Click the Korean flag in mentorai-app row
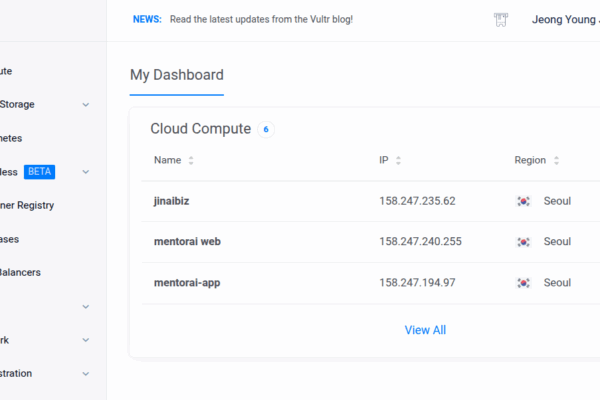This screenshot has width=600, height=400. pos(523,283)
